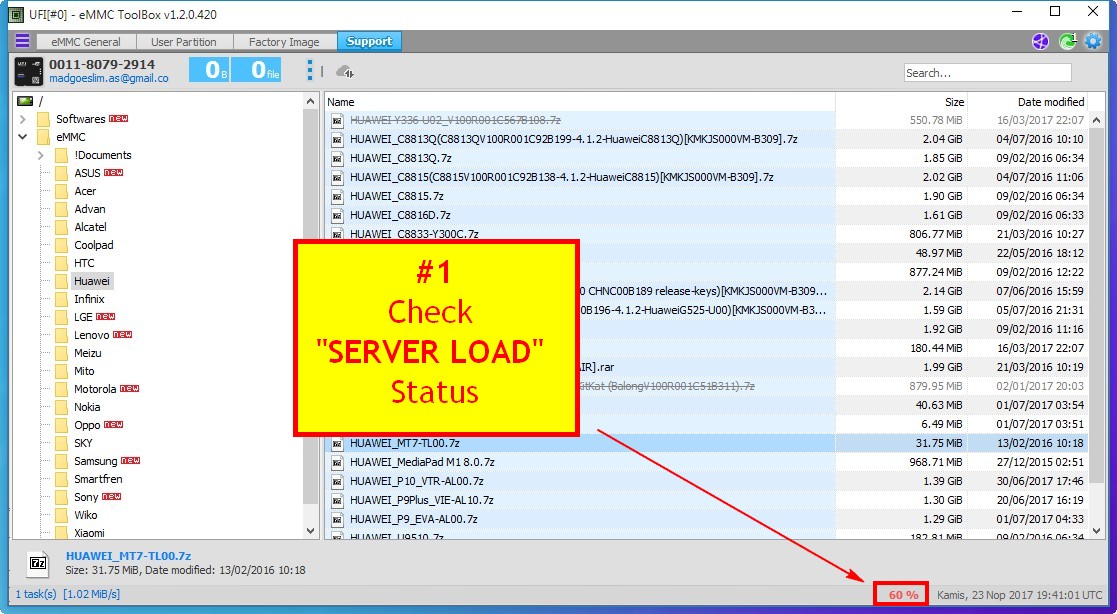Click the Oppo folder icon

61,425
